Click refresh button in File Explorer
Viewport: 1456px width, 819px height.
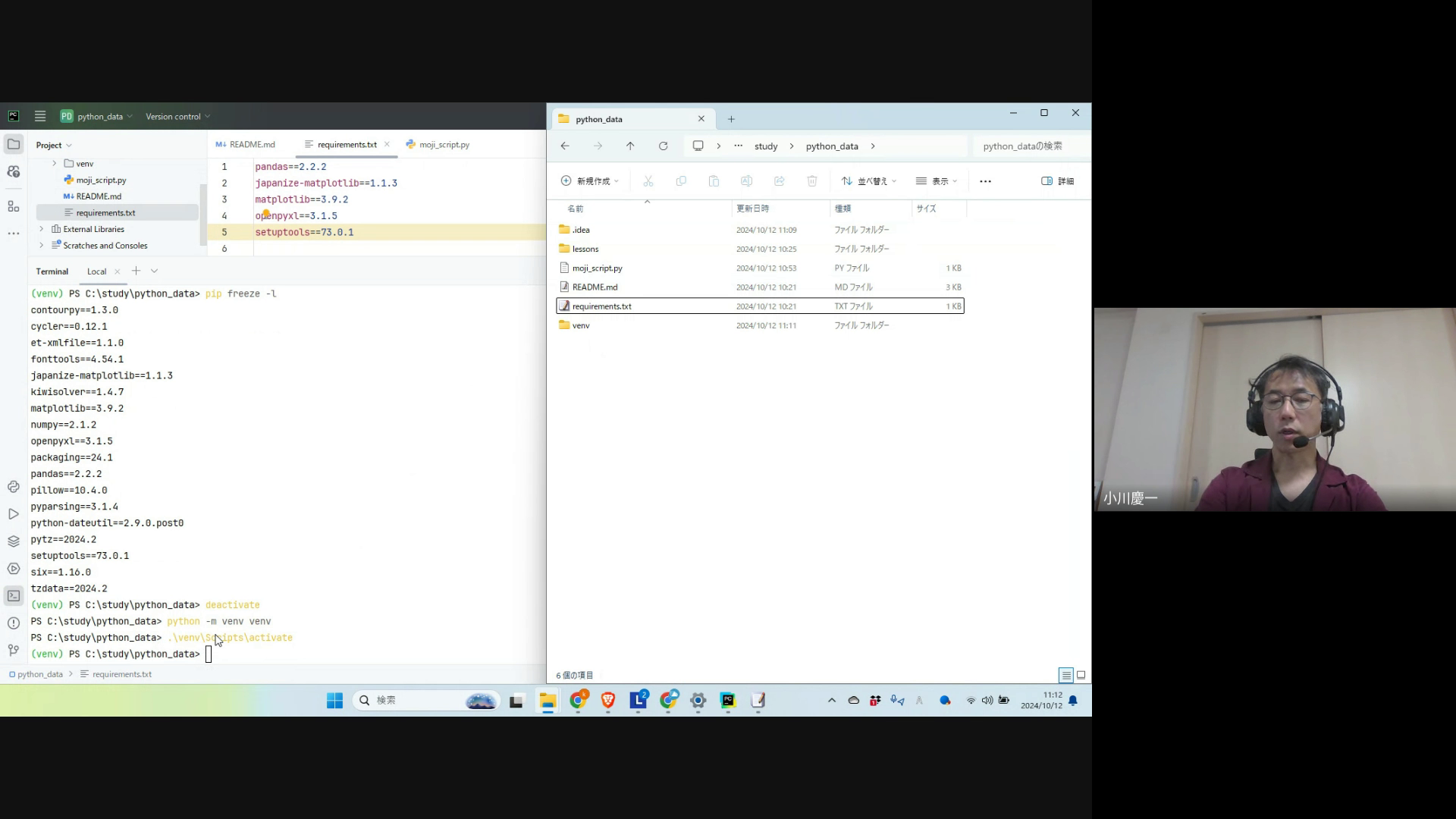663,146
